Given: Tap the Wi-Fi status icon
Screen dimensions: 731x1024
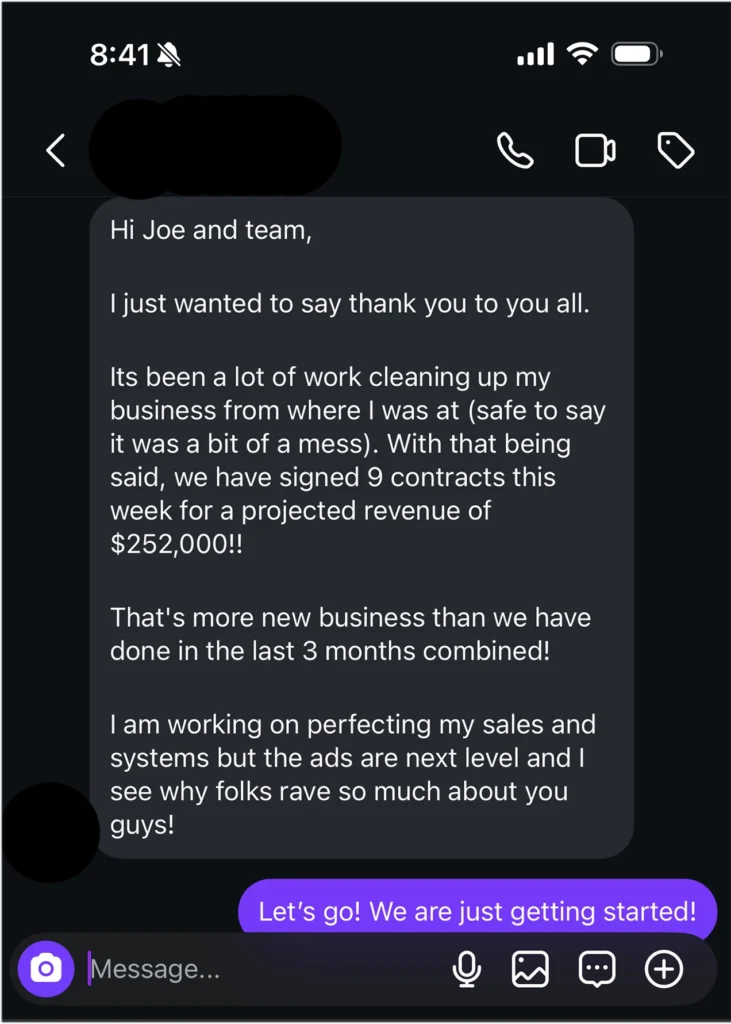Looking at the screenshot, I should [x=581, y=54].
